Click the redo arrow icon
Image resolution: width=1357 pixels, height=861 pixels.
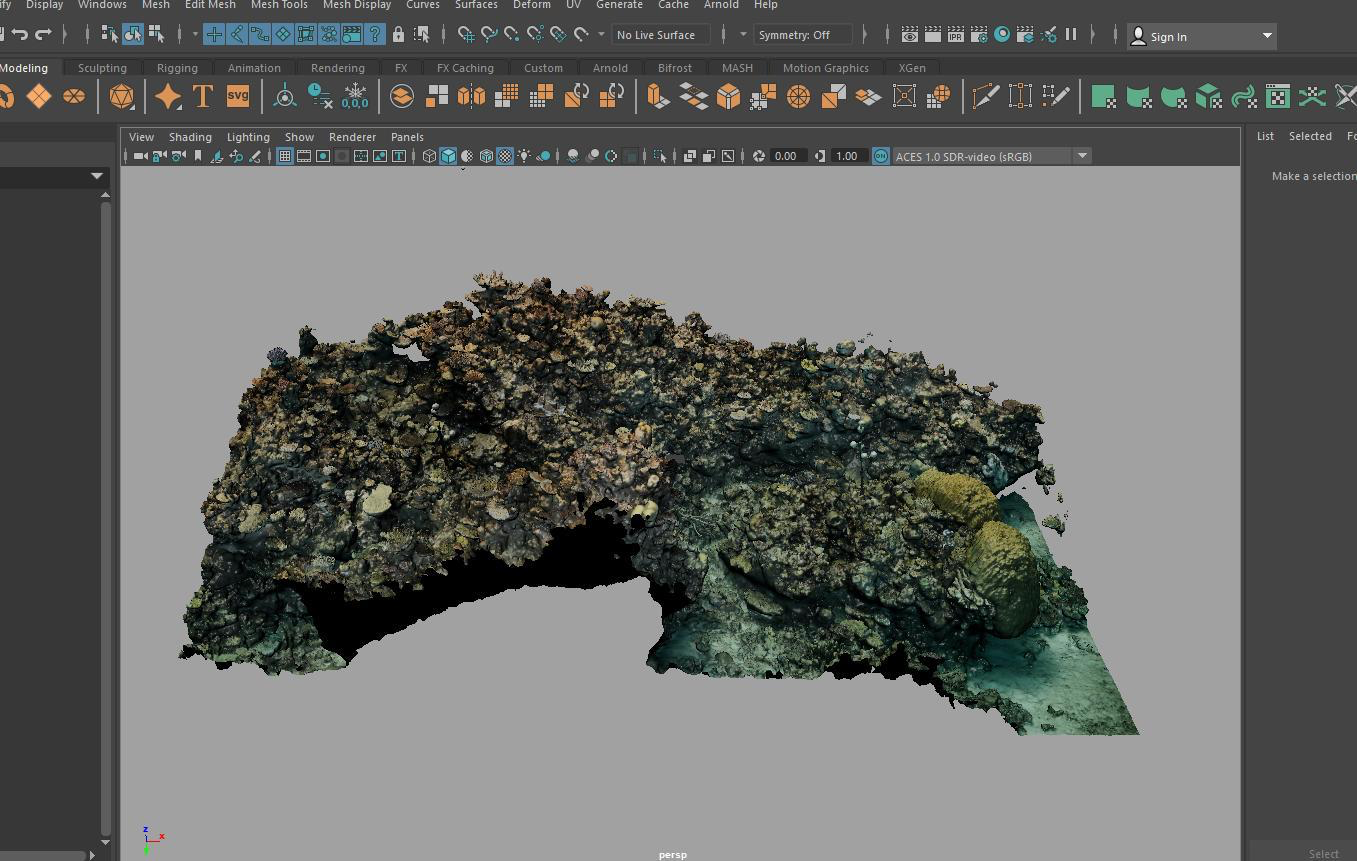[x=43, y=35]
